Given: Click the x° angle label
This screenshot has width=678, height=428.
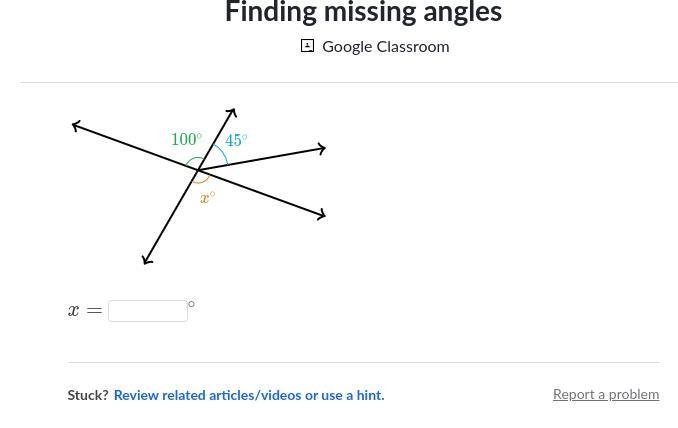Looking at the screenshot, I should pos(208,198).
